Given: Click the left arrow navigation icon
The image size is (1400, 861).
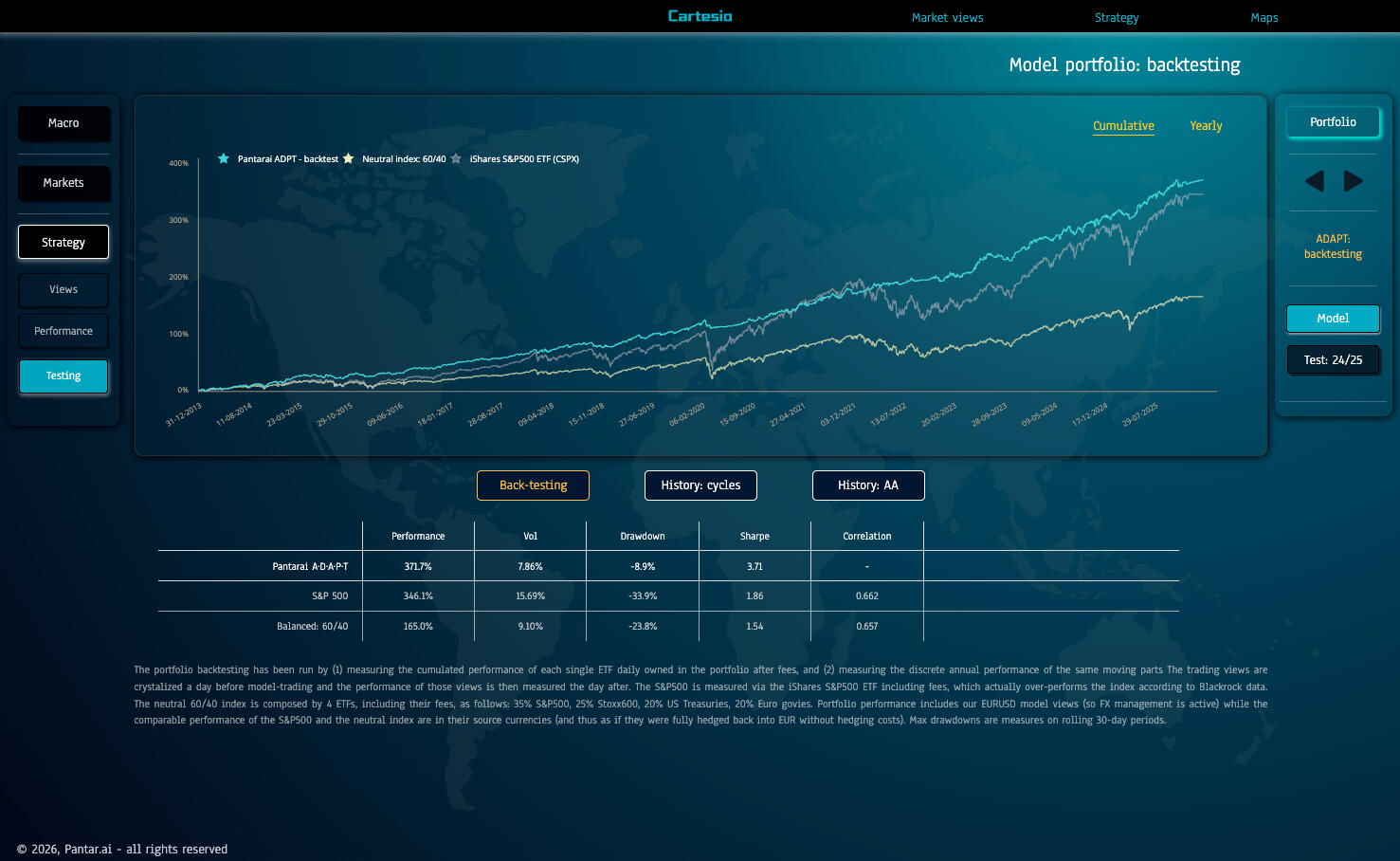Looking at the screenshot, I should [1314, 181].
